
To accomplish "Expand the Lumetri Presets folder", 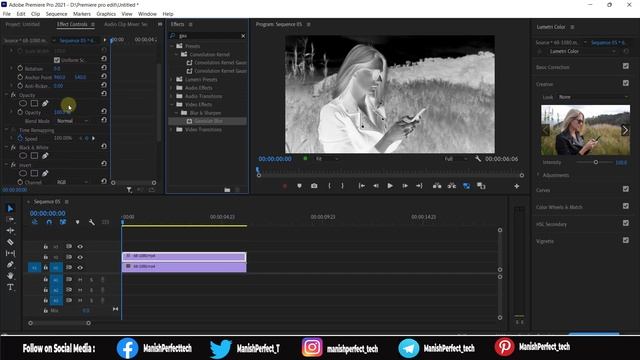I will coord(171,79).
